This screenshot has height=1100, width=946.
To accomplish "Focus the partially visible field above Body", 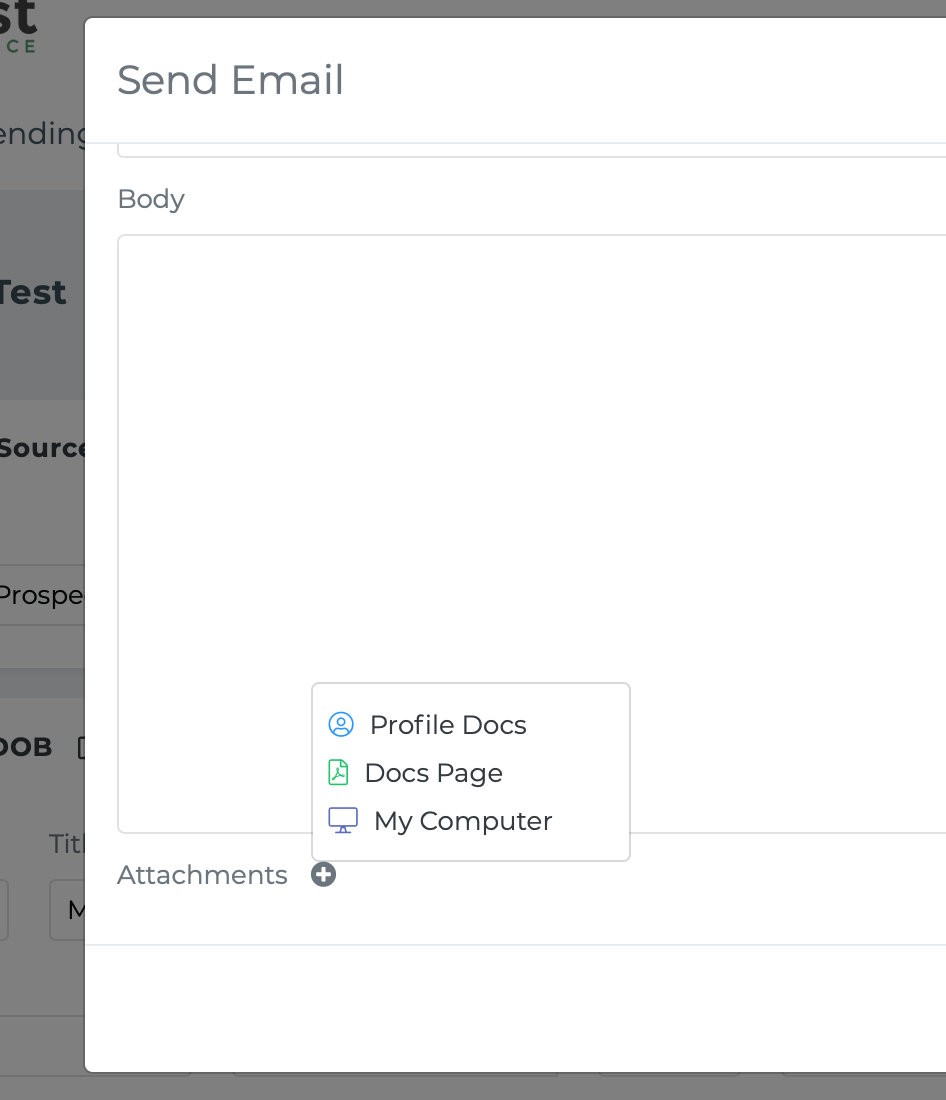I will coord(532,149).
